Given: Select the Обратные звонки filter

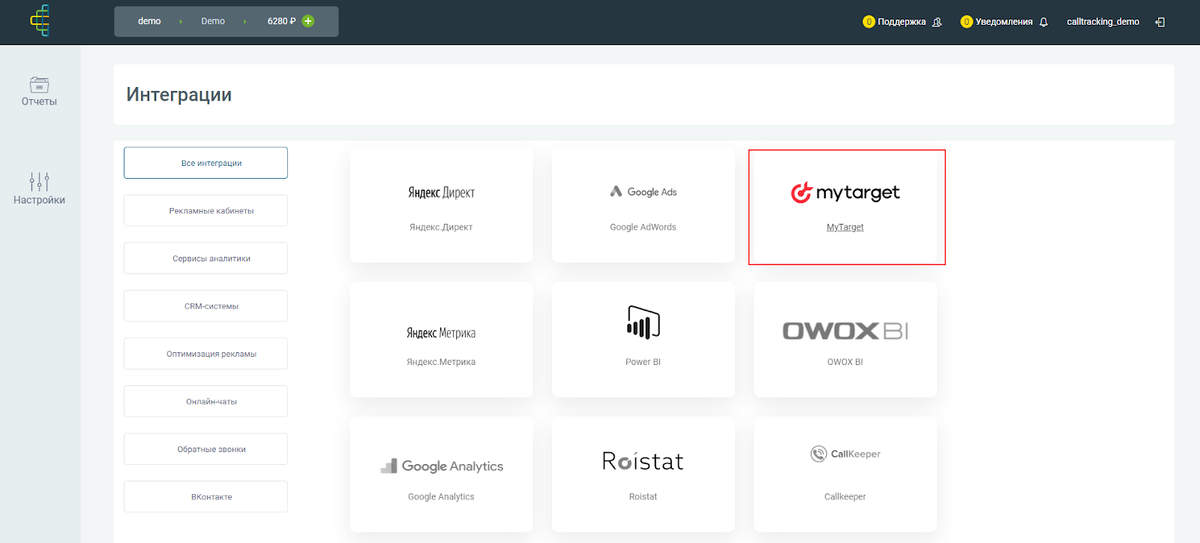Looking at the screenshot, I should coord(206,449).
